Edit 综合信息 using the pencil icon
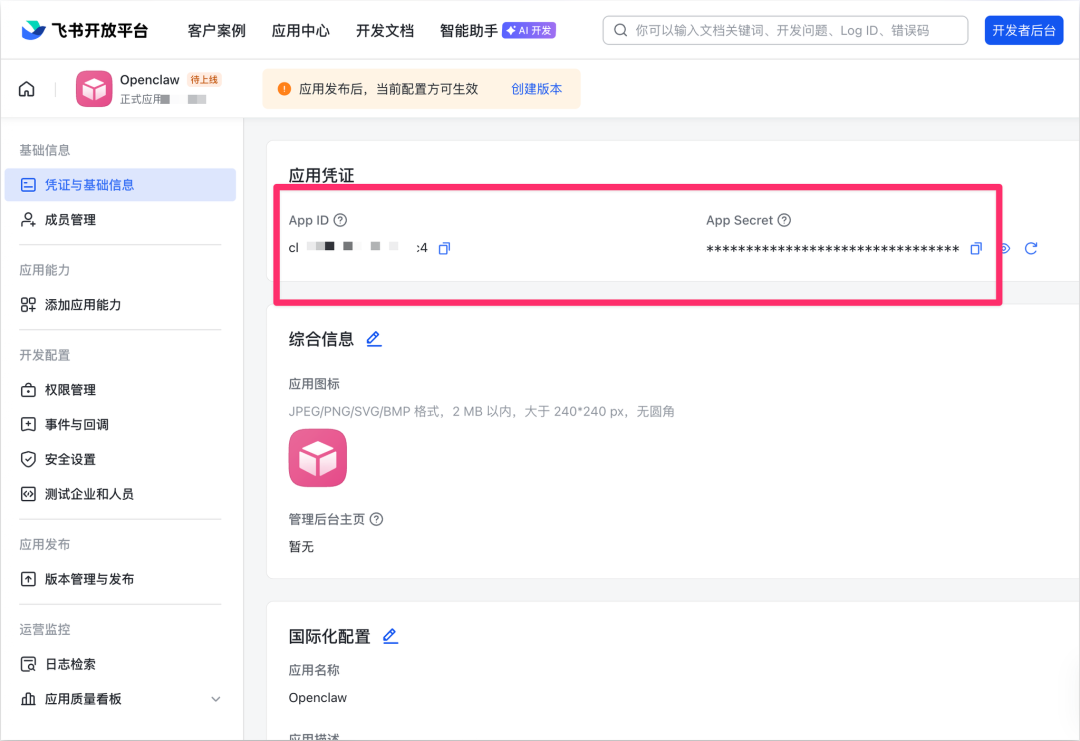 pos(374,338)
